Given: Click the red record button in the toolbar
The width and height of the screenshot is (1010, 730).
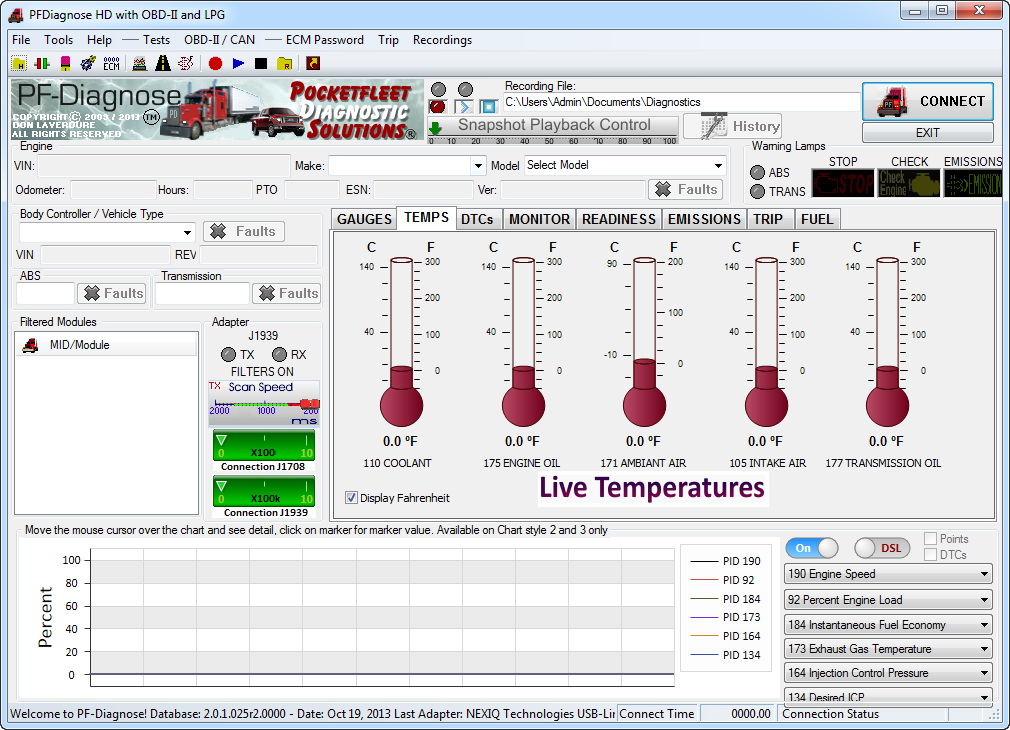Looking at the screenshot, I should click(x=215, y=63).
